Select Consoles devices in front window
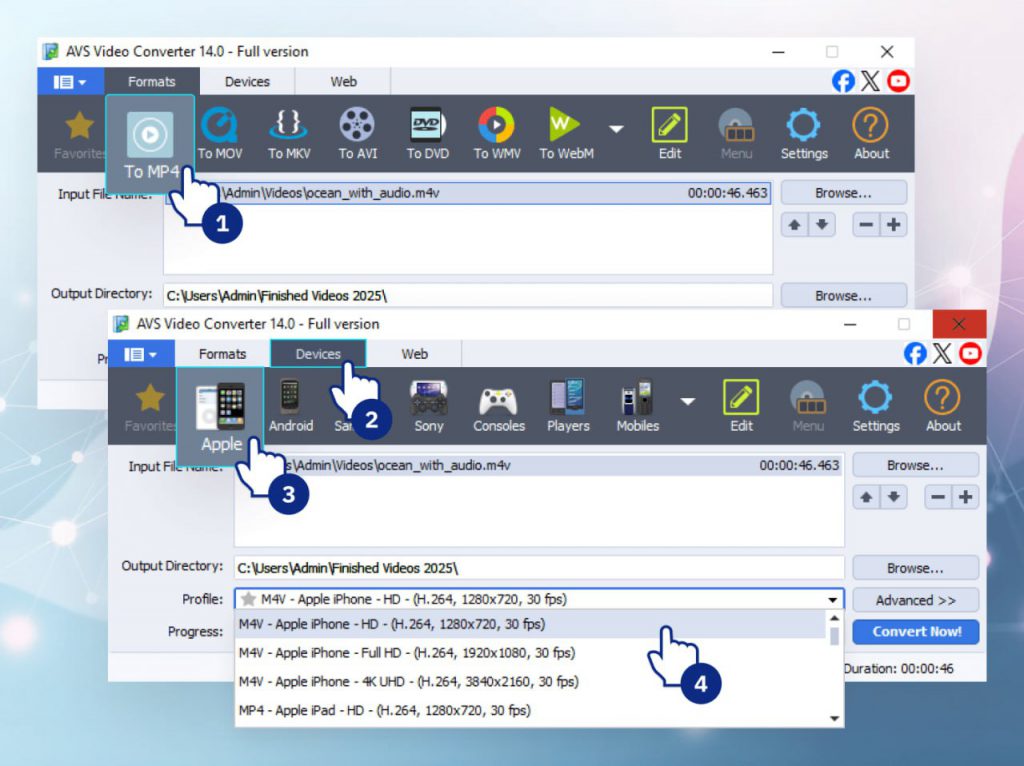Viewport: 1024px width, 766px height. pyautogui.click(x=499, y=406)
